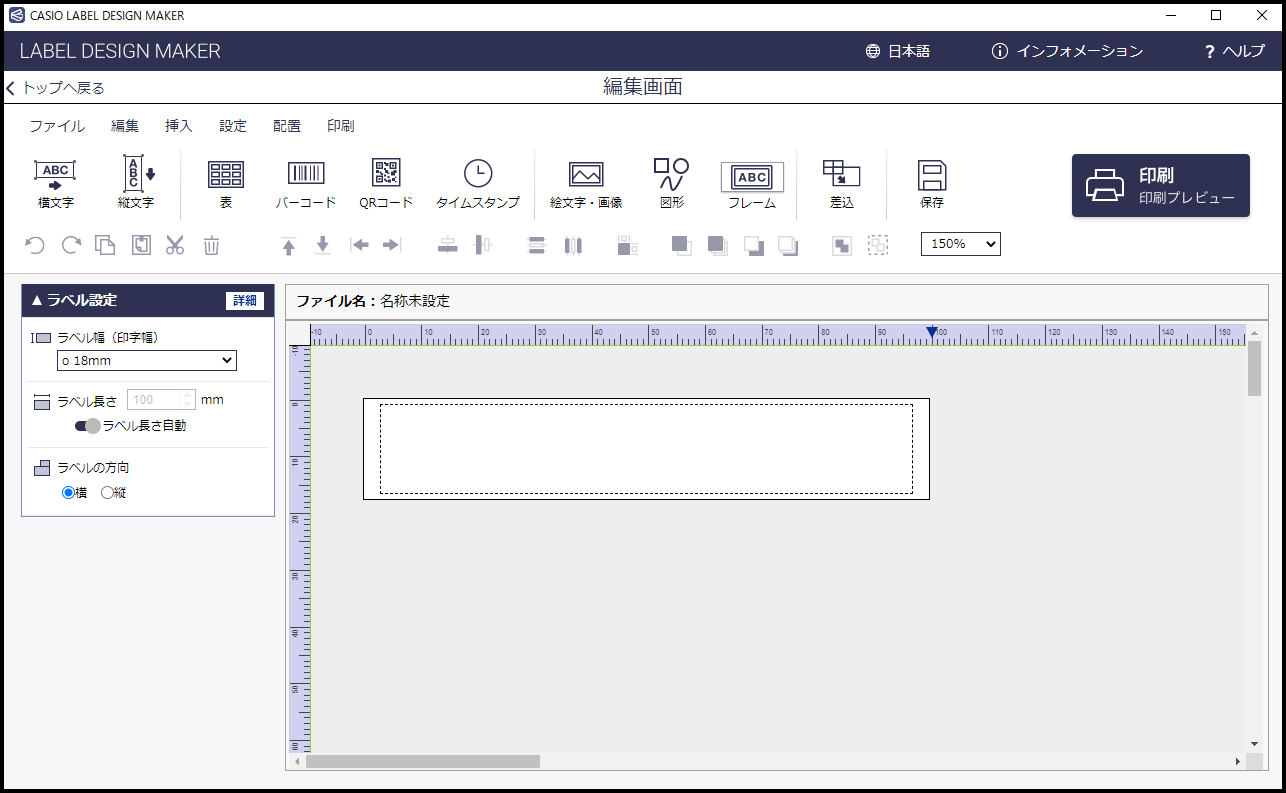Image resolution: width=1286 pixels, height=793 pixels.
Task: Open the label width 18mm dropdown
Action: coord(147,360)
